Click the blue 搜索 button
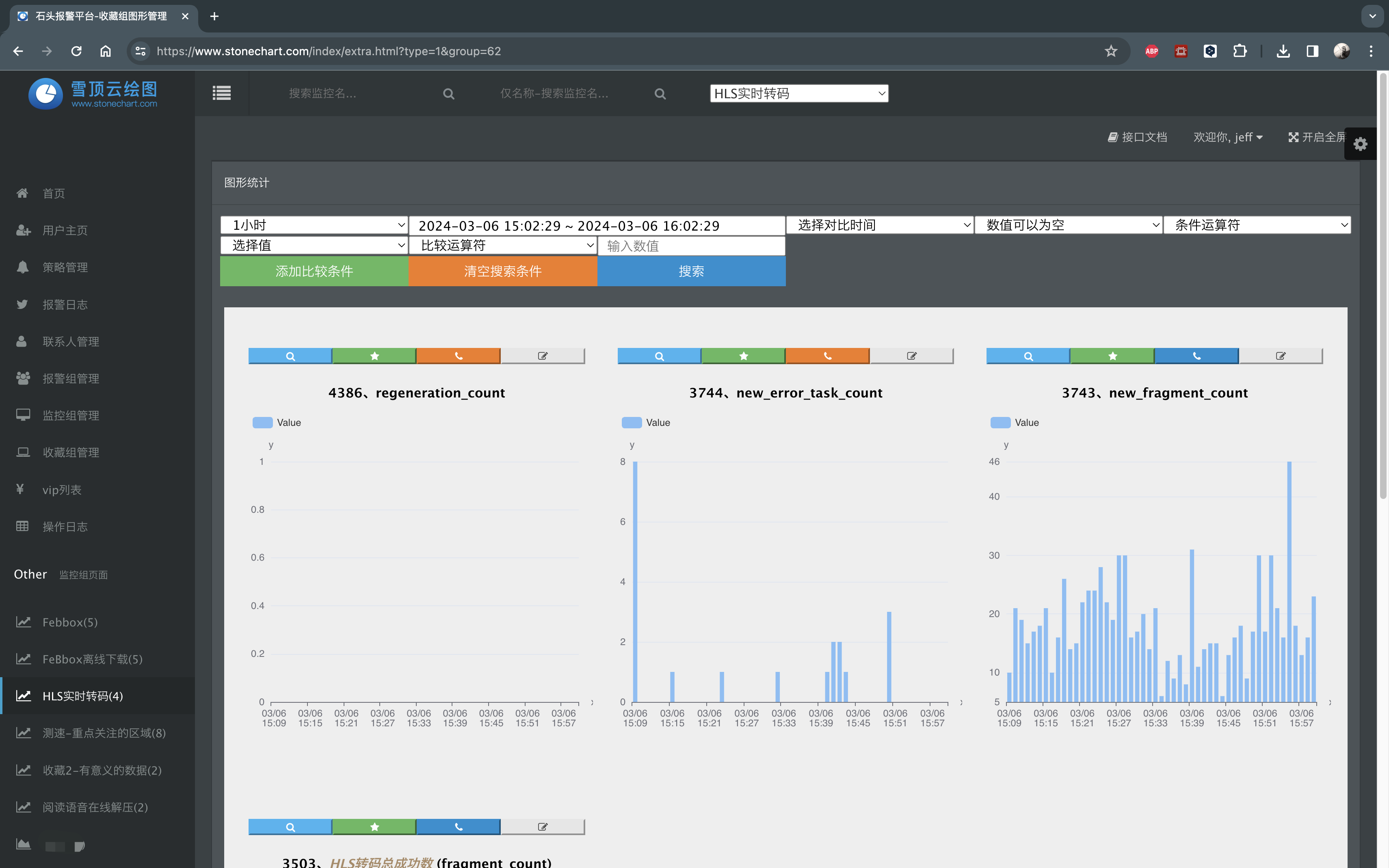The width and height of the screenshot is (1389, 868). (691, 271)
